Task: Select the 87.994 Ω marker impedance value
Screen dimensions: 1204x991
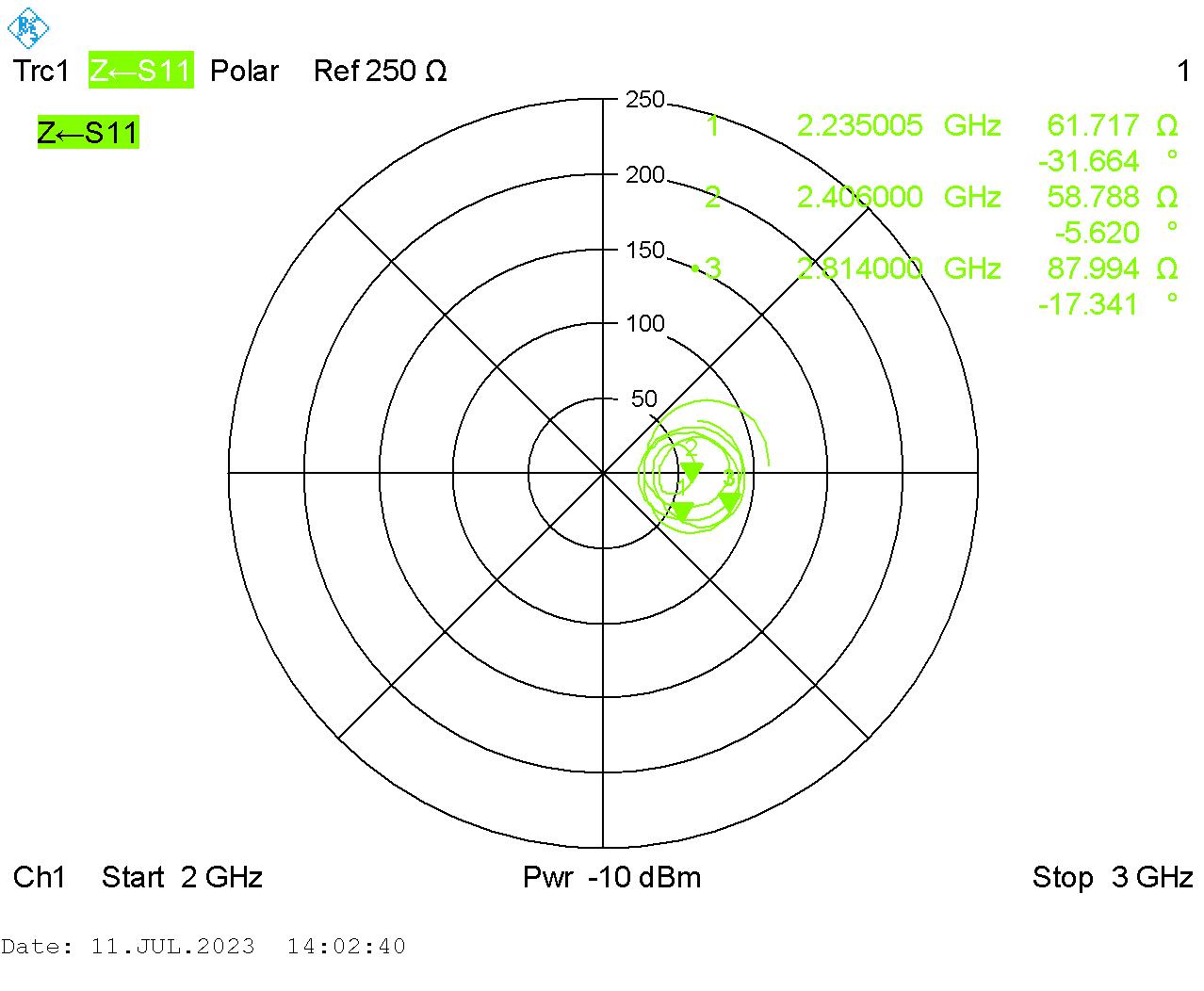Action: click(x=1113, y=268)
